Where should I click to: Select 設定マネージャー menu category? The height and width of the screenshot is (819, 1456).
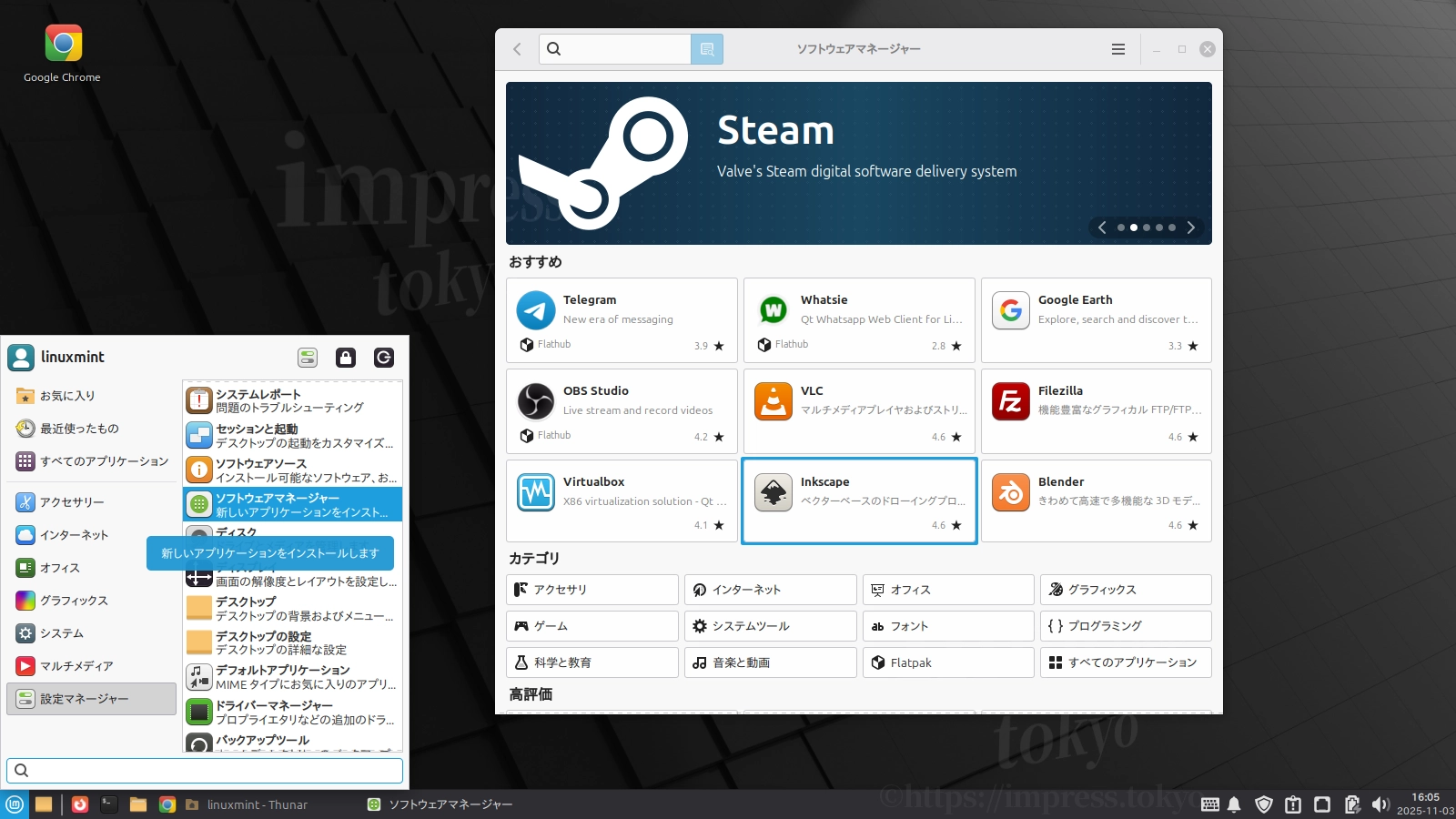point(91,699)
